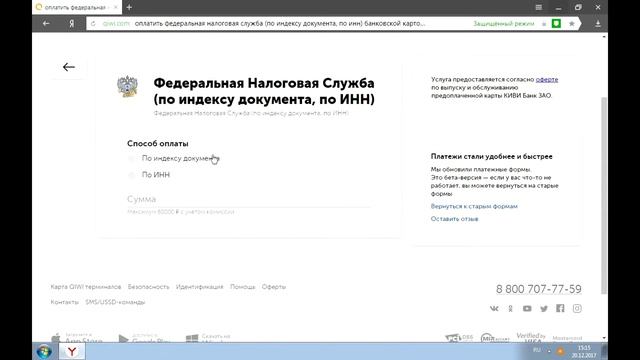Screen dimensions: 640x360
Task: Reload the page with refresh icon
Action: click(x=93, y=24)
